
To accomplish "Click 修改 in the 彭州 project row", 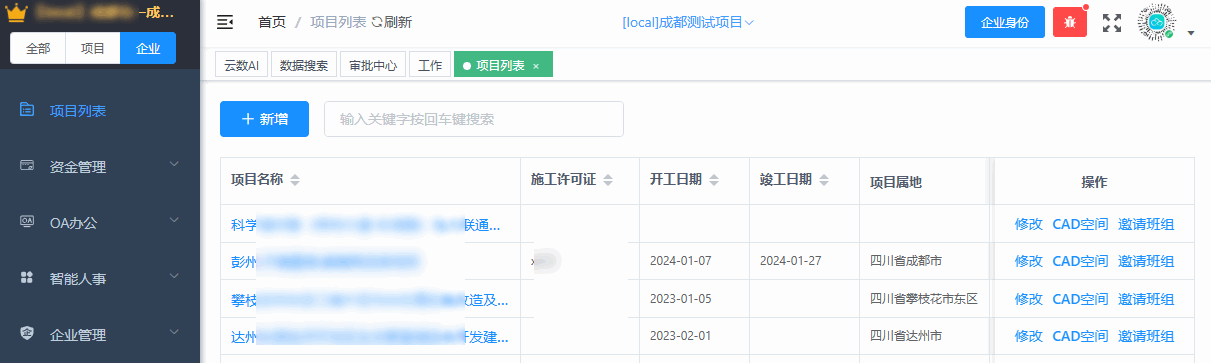I will (1028, 261).
